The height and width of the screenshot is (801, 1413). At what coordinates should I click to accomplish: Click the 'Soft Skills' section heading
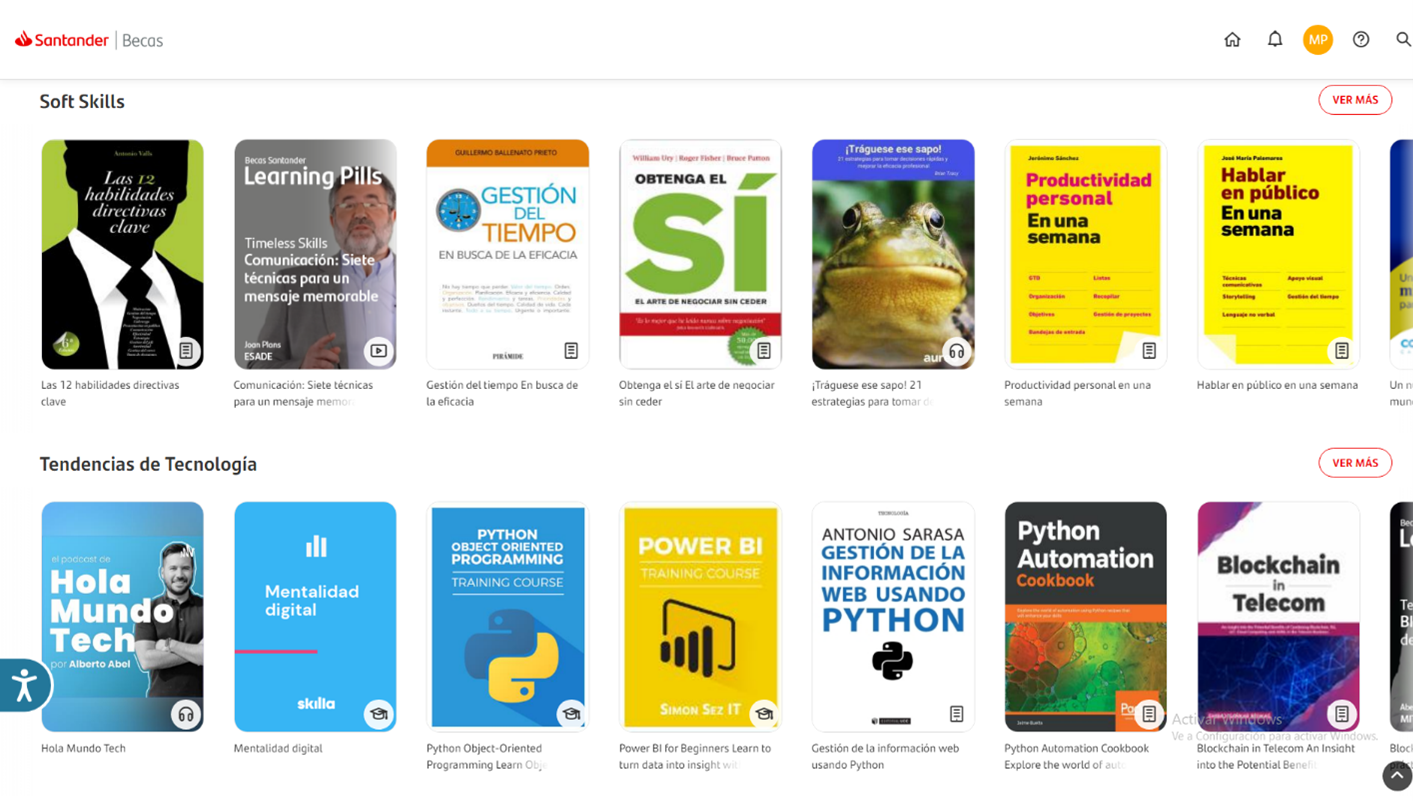[82, 101]
